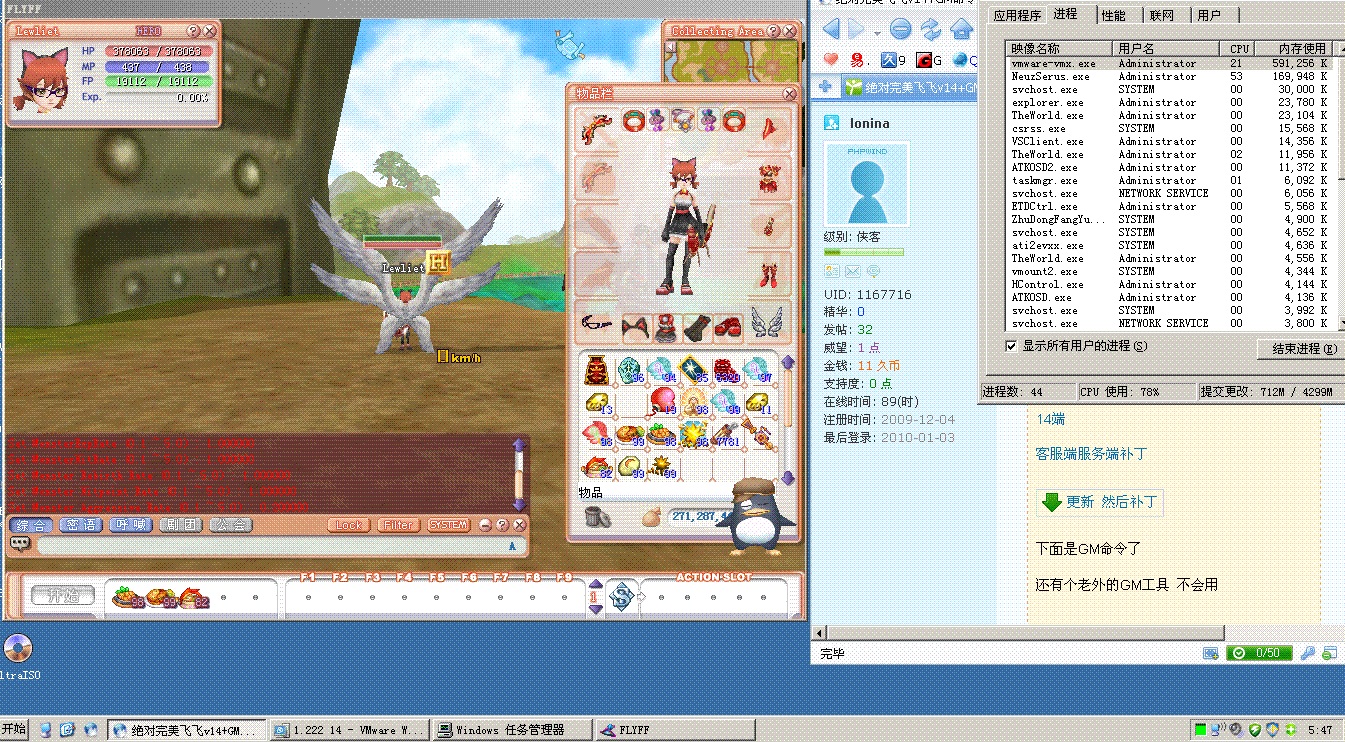Viewport: 1345px width, 742px height.
Task: Open the Windows 开始 start button
Action: pos(14,730)
